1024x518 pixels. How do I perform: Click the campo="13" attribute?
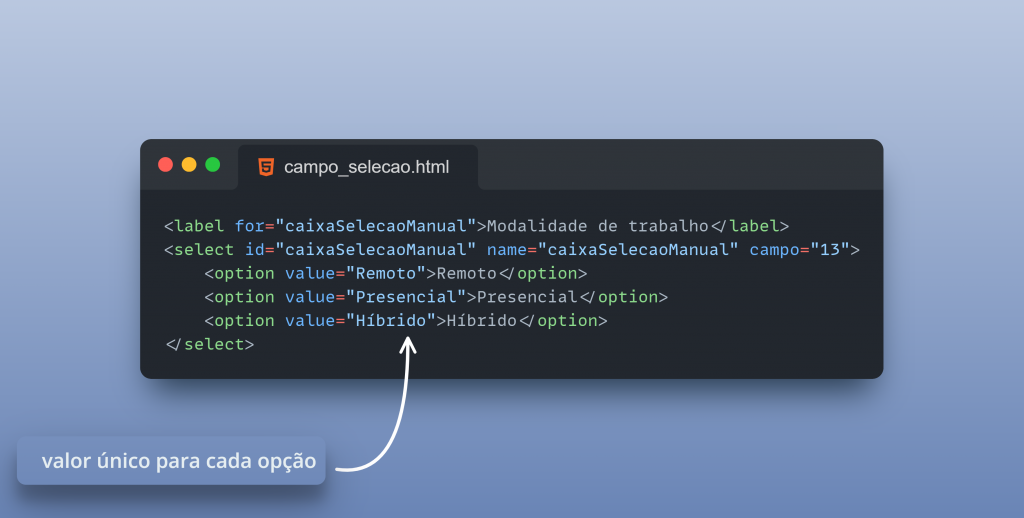point(799,250)
